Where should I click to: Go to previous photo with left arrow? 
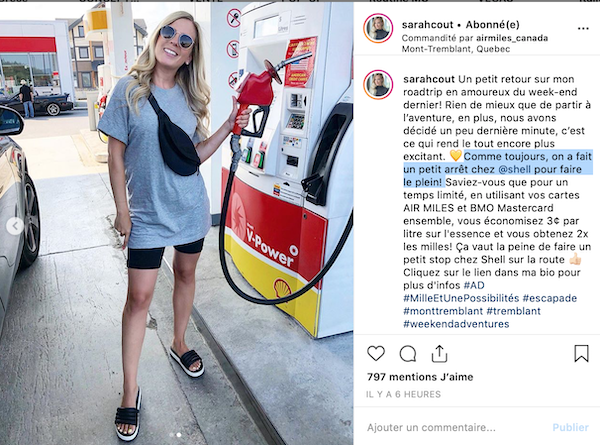[15, 226]
